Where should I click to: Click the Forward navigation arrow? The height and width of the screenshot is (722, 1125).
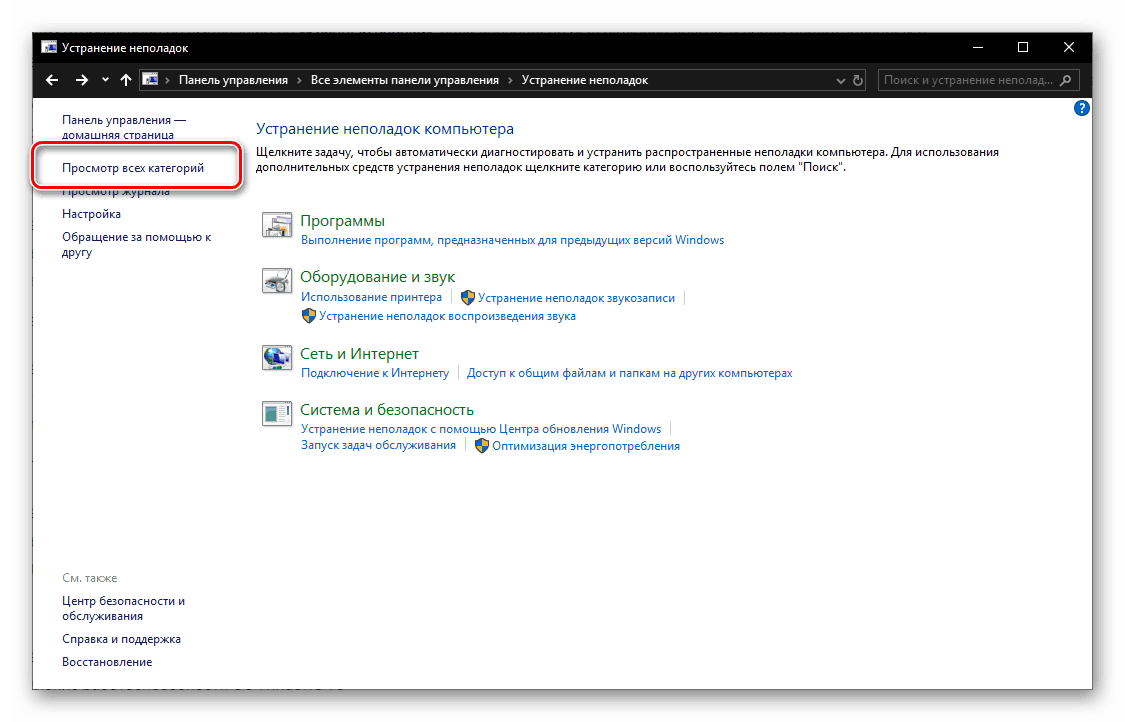tap(82, 80)
